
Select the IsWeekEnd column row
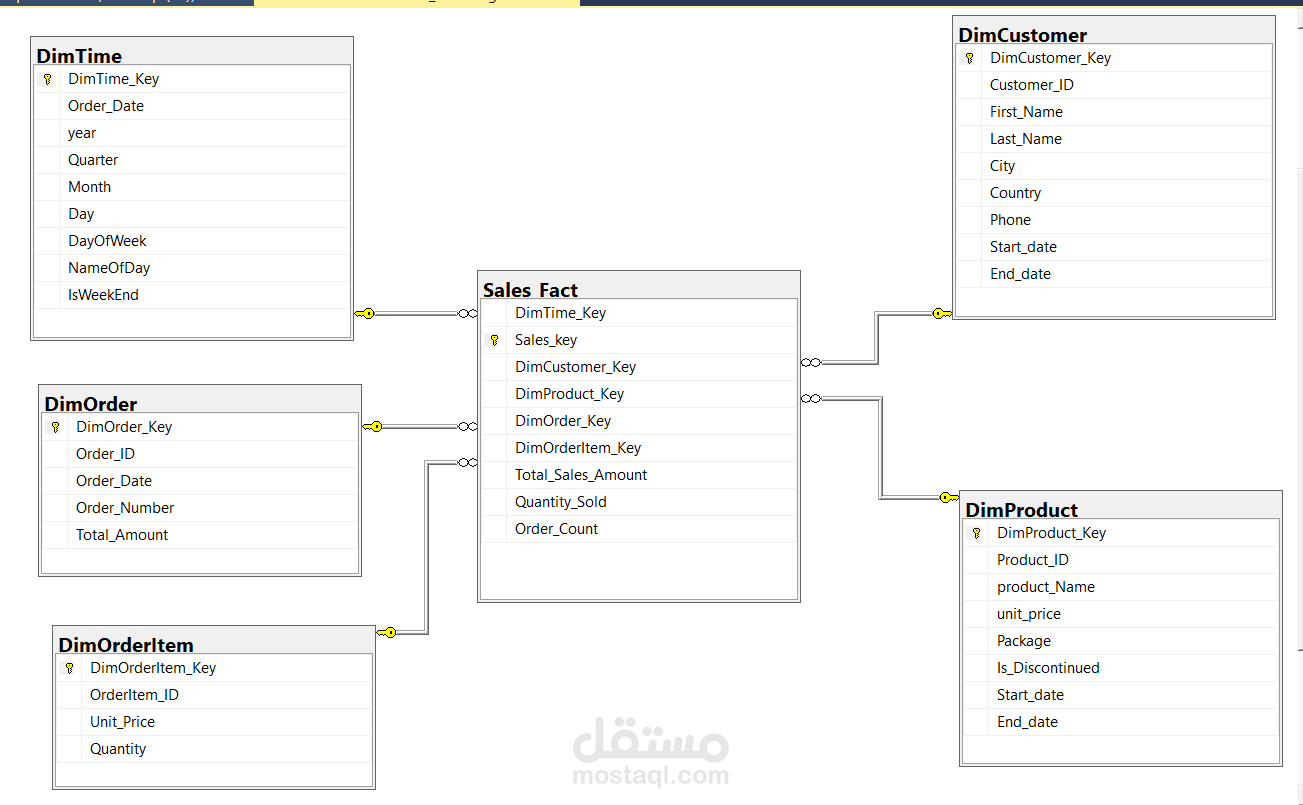192,295
